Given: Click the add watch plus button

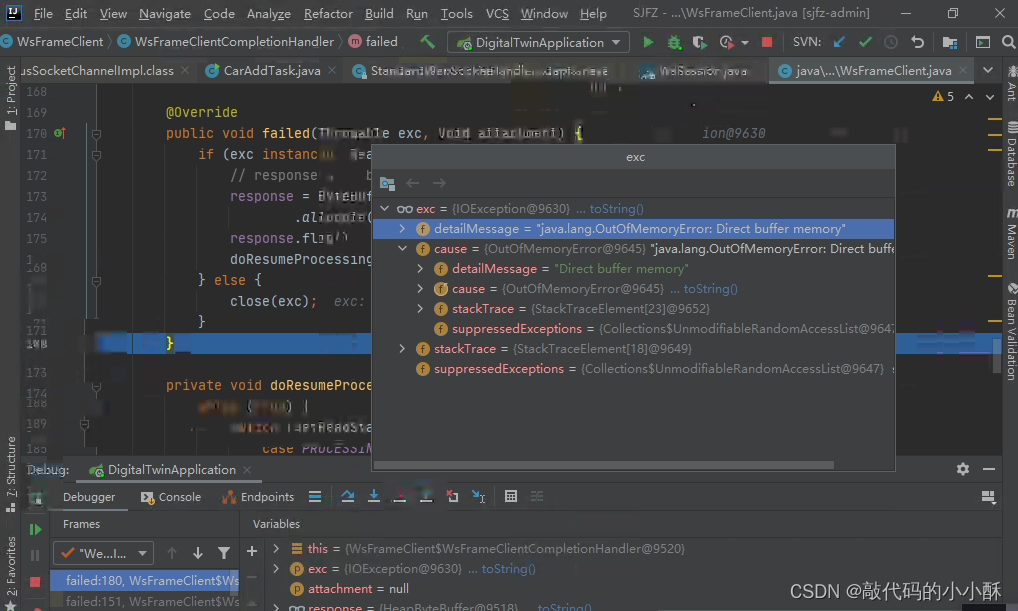Looking at the screenshot, I should click(x=252, y=552).
